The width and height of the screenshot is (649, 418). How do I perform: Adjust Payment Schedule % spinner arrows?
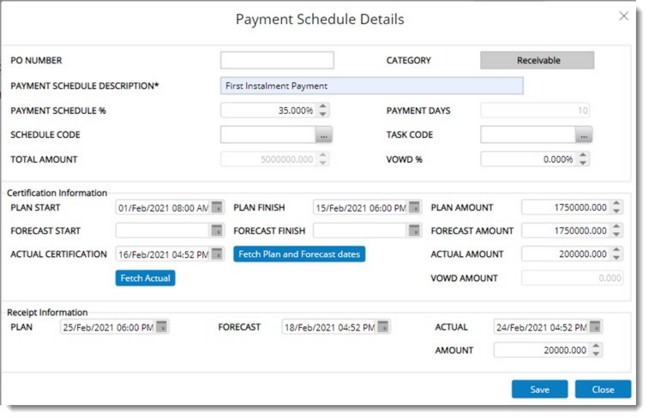(323, 110)
